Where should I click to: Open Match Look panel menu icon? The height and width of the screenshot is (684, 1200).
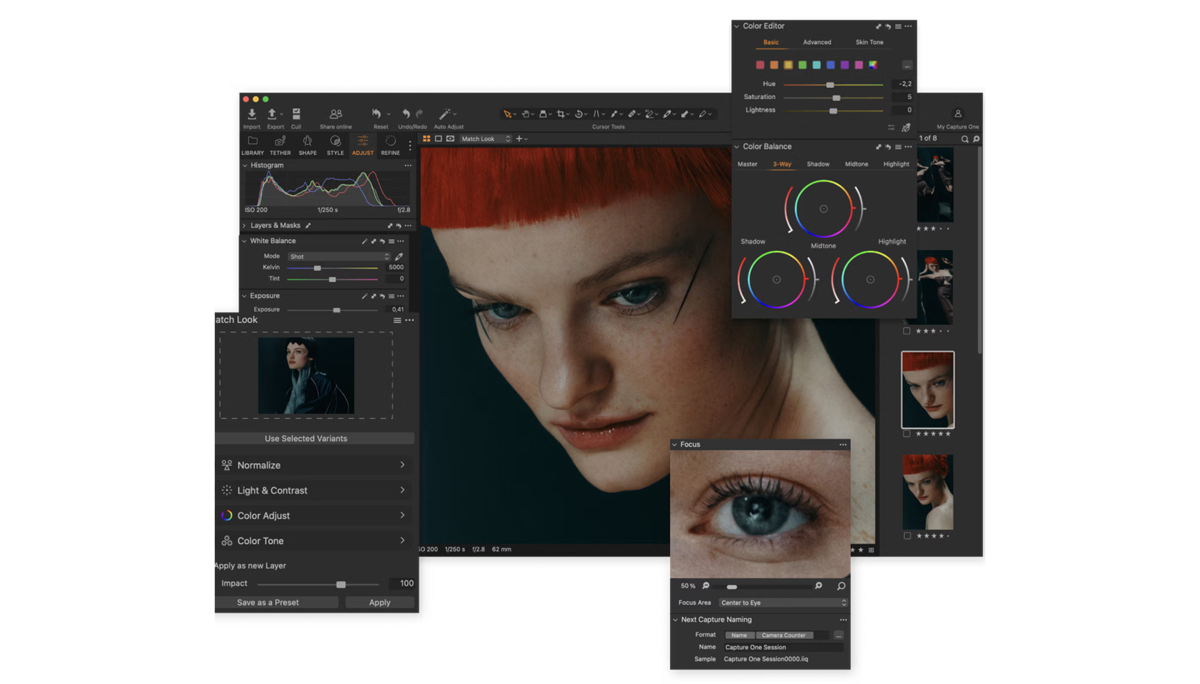coord(397,321)
